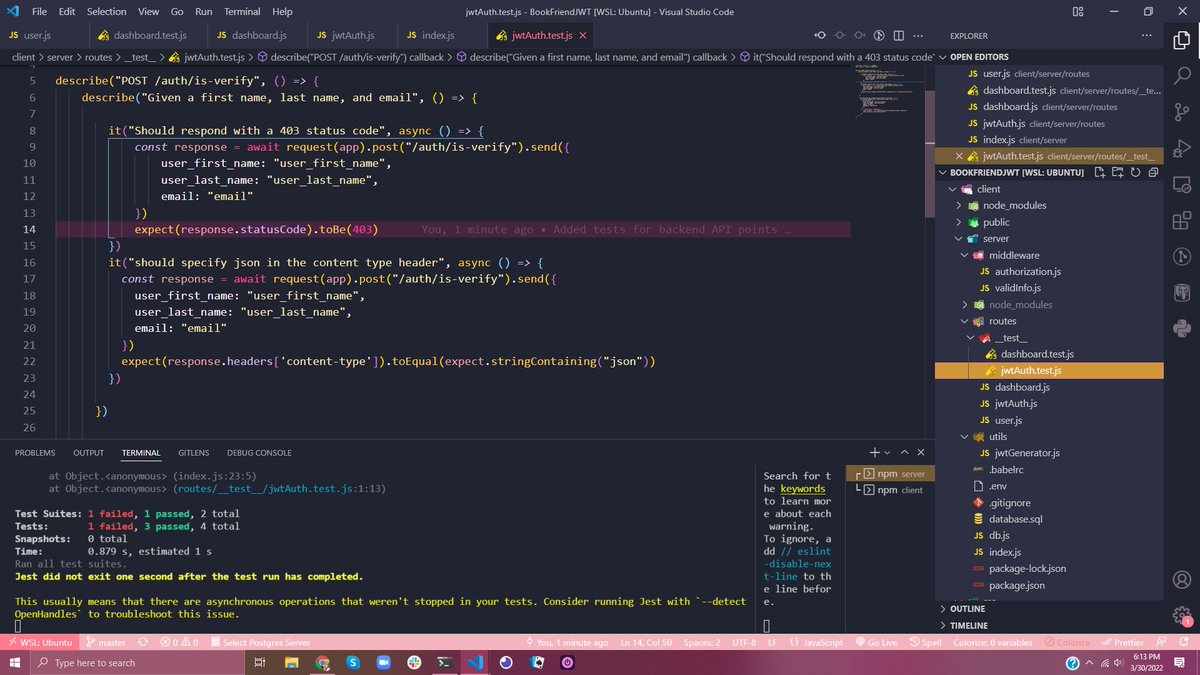This screenshot has width=1200, height=675.
Task: Refresh the Explorer file tree
Action: pyautogui.click(x=1135, y=172)
